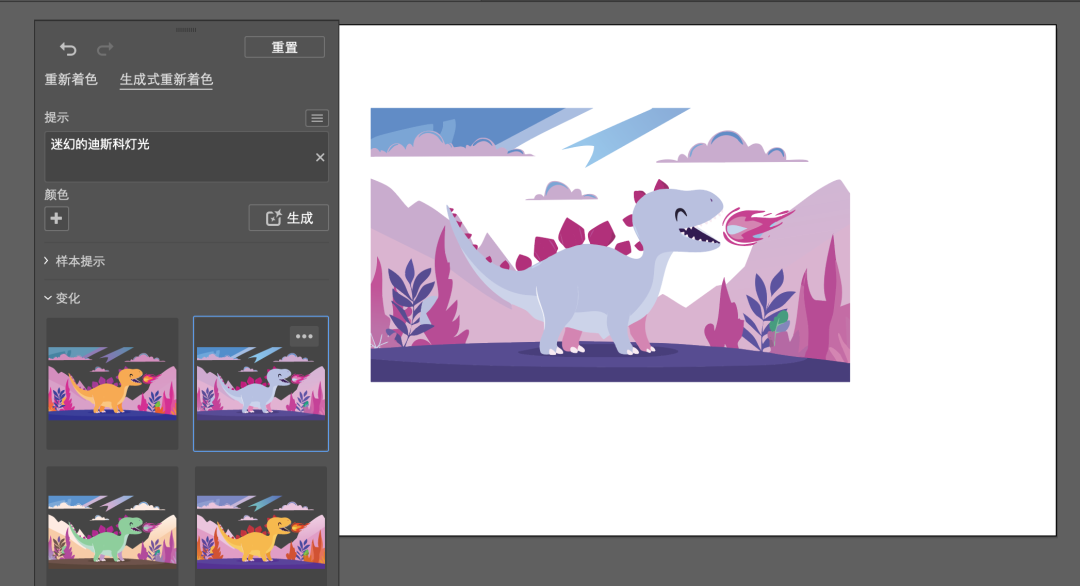The width and height of the screenshot is (1080, 586).
Task: Click the redo arrow icon
Action: 105,49
